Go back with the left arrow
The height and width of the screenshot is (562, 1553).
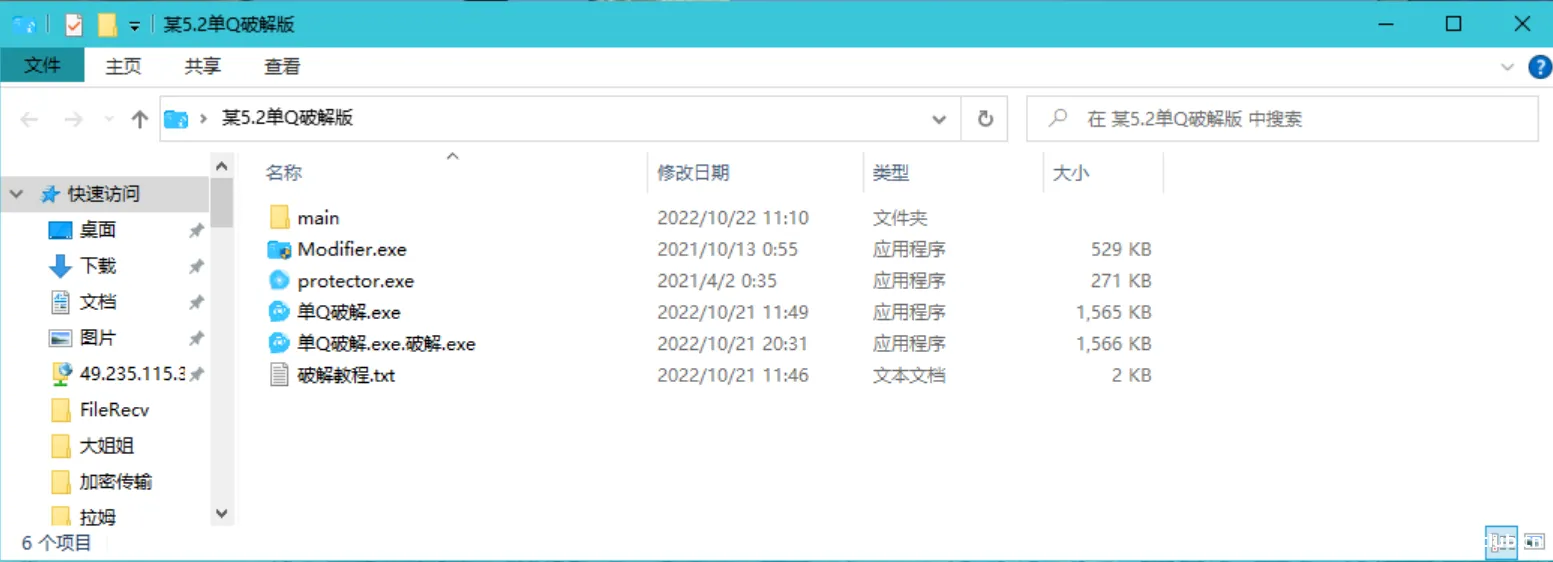29,119
